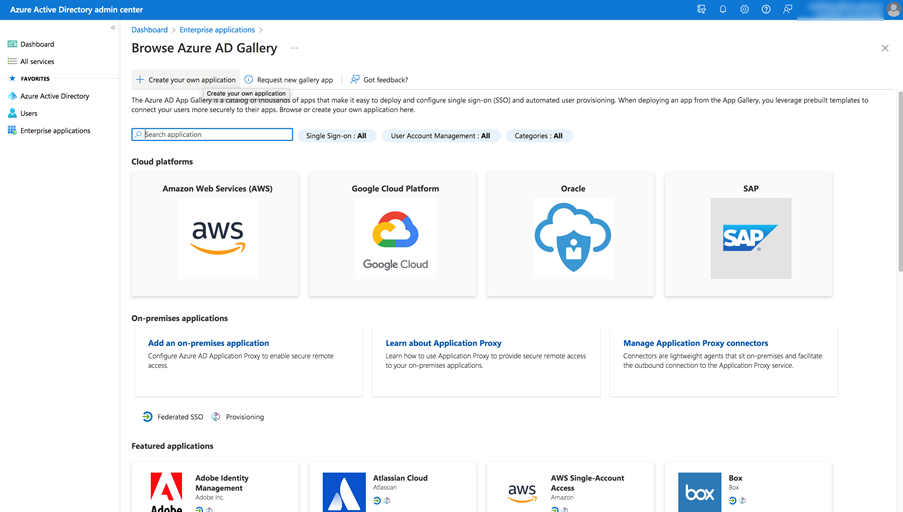Image resolution: width=903 pixels, height=512 pixels.
Task: Open the Single Sign-on filter
Action: 336,136
